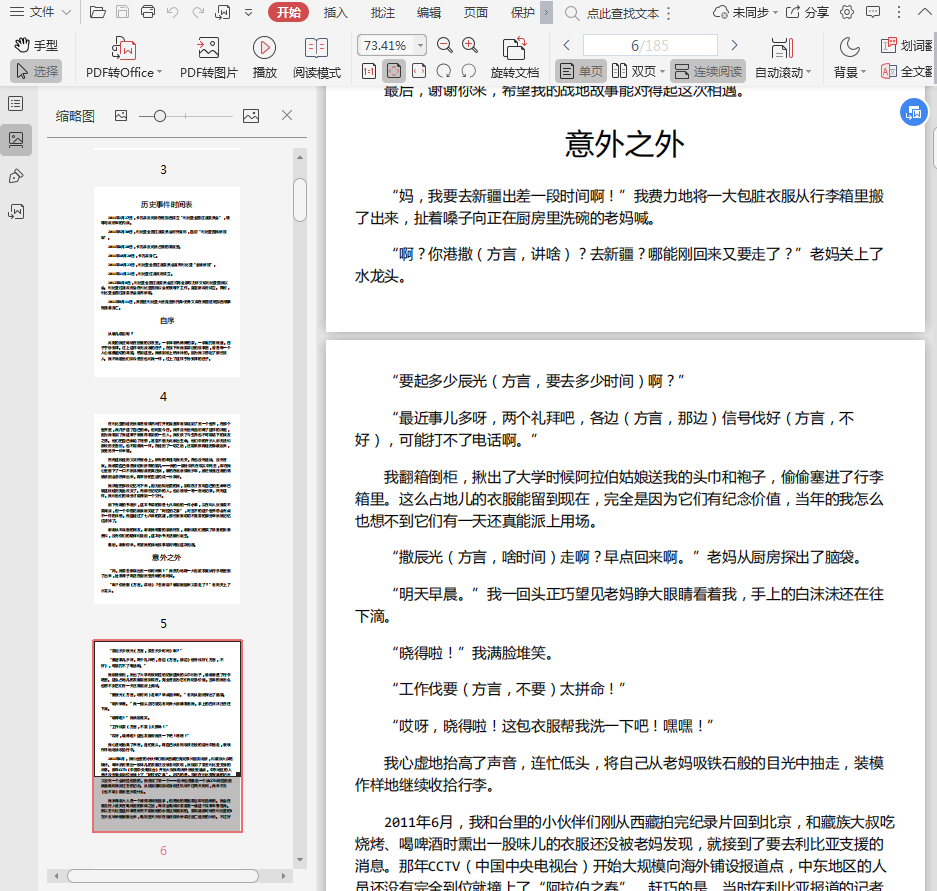Screen dimensions: 937x891
Task: Close the 缩略图 thumbnail panel
Action: coord(287,115)
